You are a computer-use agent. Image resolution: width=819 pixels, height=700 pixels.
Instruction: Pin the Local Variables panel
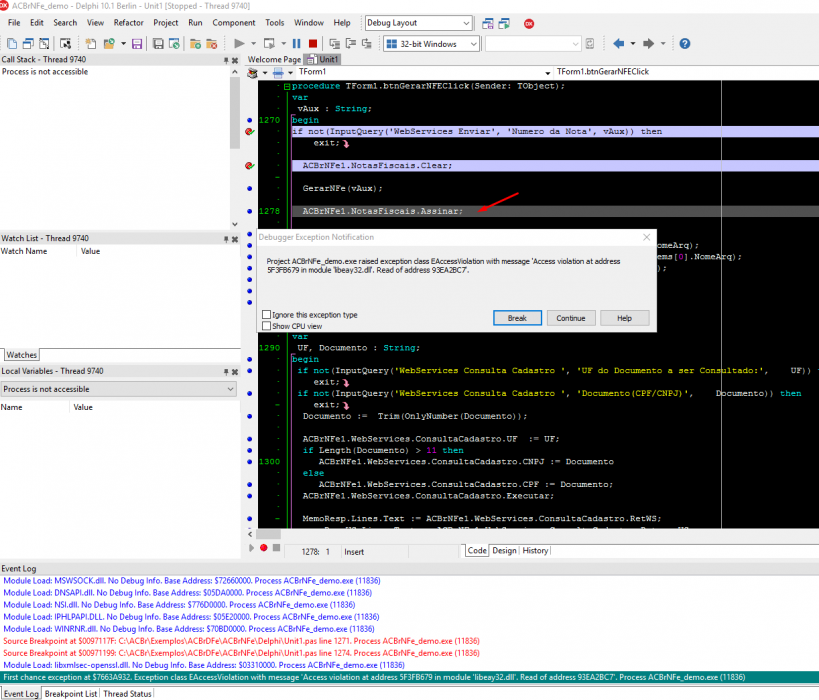point(226,372)
